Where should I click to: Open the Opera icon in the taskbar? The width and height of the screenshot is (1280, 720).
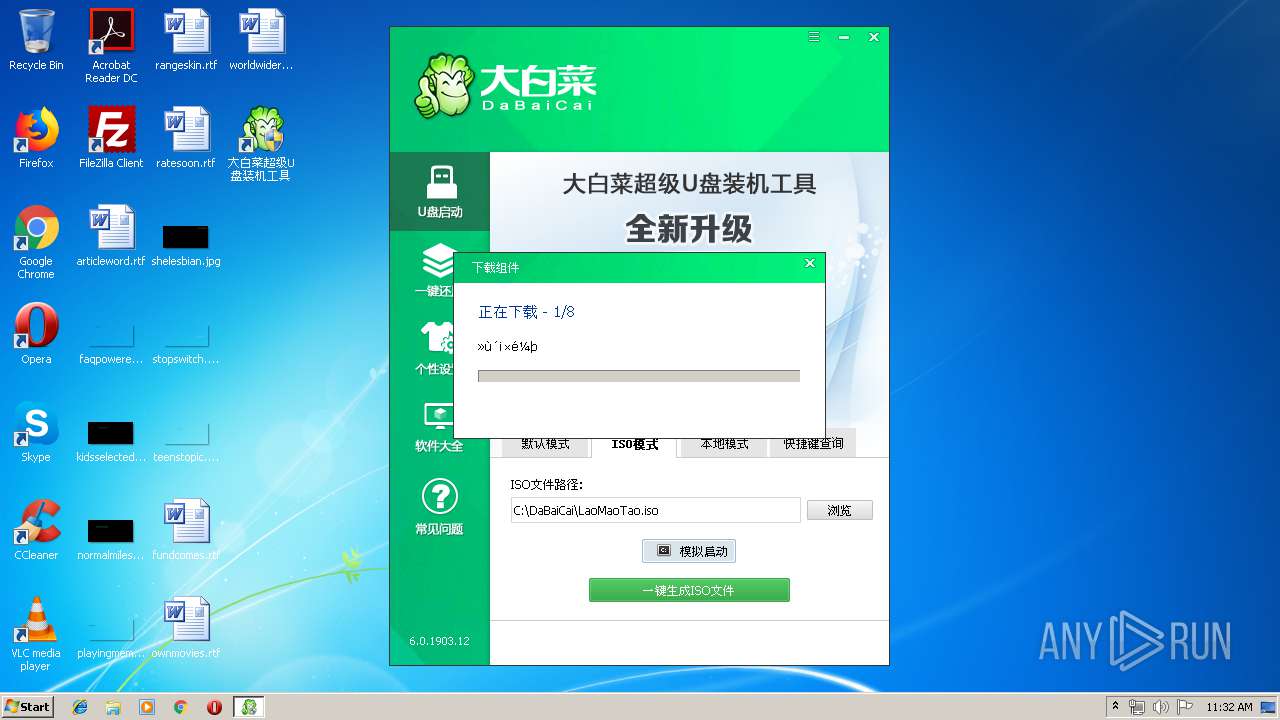214,707
